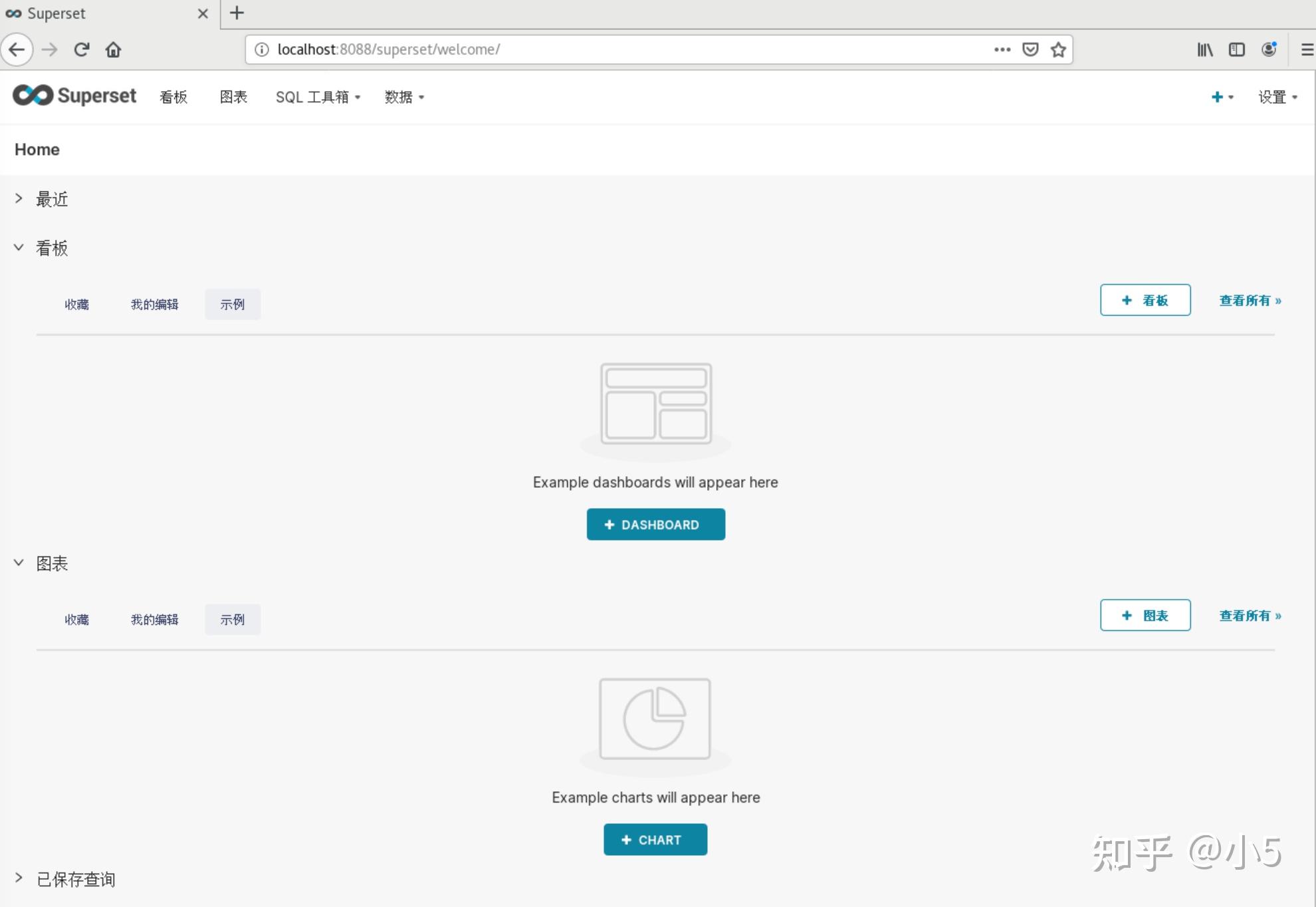Go to the browser home icon
The height and width of the screenshot is (907, 1316).
pos(114,49)
